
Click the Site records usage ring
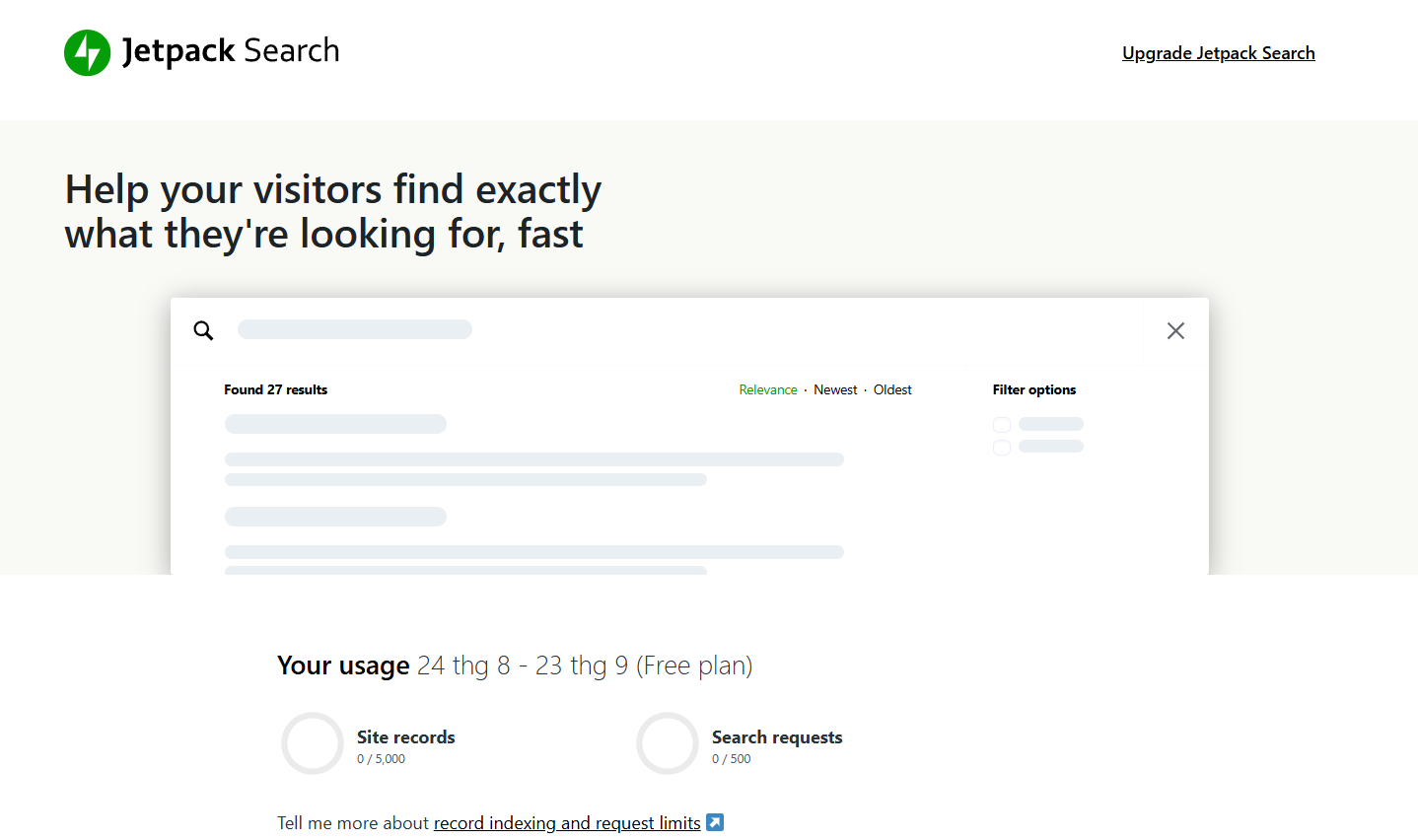(x=313, y=743)
